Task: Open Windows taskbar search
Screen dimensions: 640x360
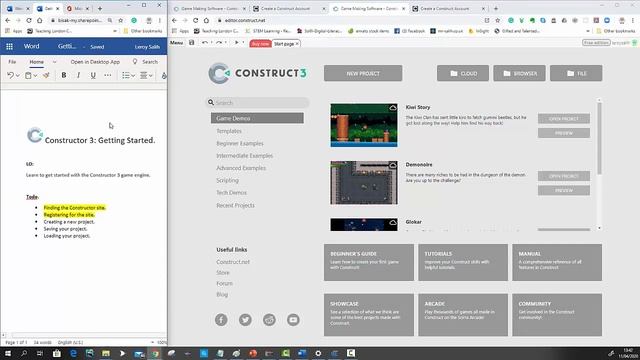Action: point(24,353)
